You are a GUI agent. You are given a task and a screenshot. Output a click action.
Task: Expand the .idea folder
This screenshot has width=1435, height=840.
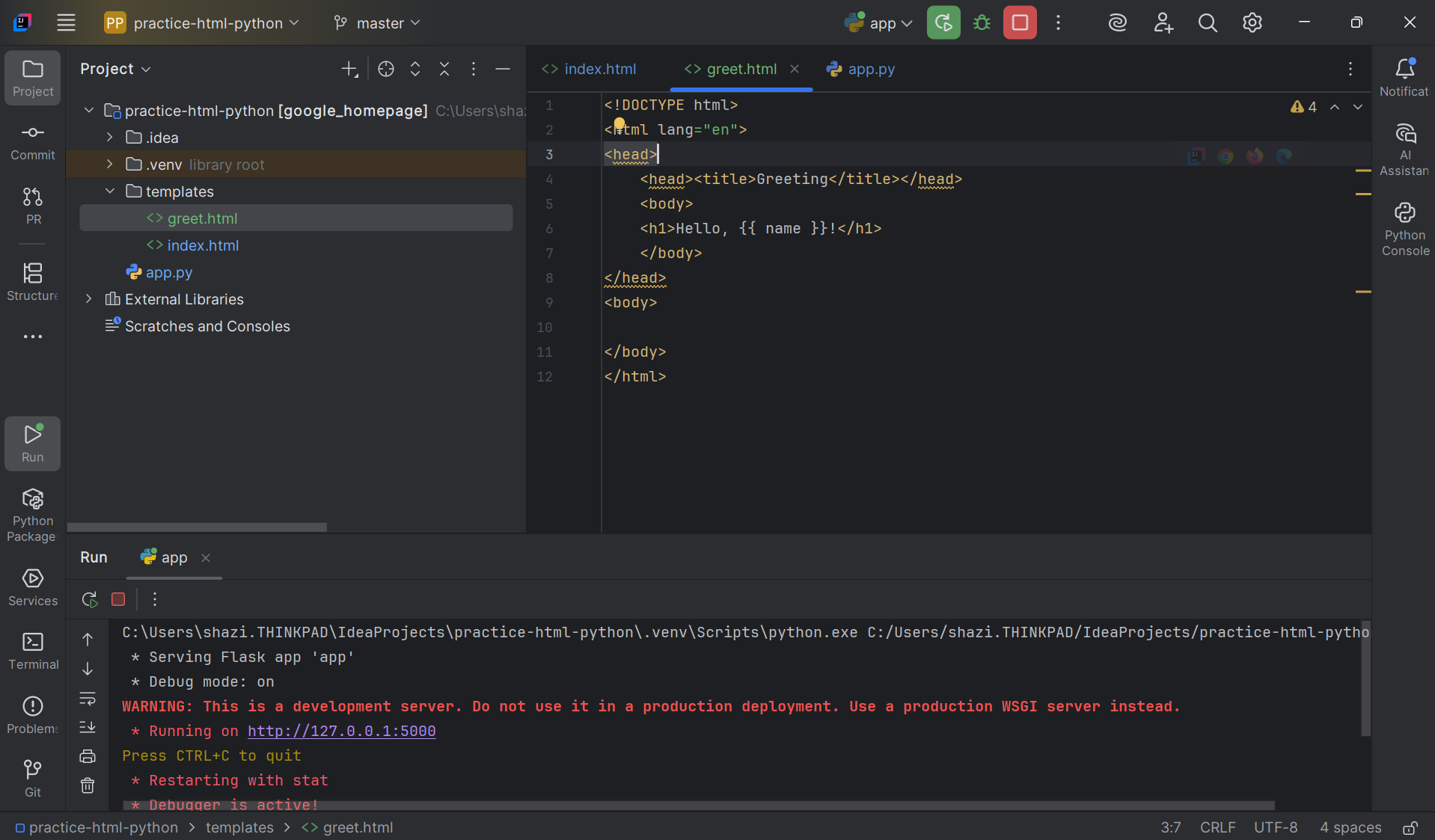point(110,138)
